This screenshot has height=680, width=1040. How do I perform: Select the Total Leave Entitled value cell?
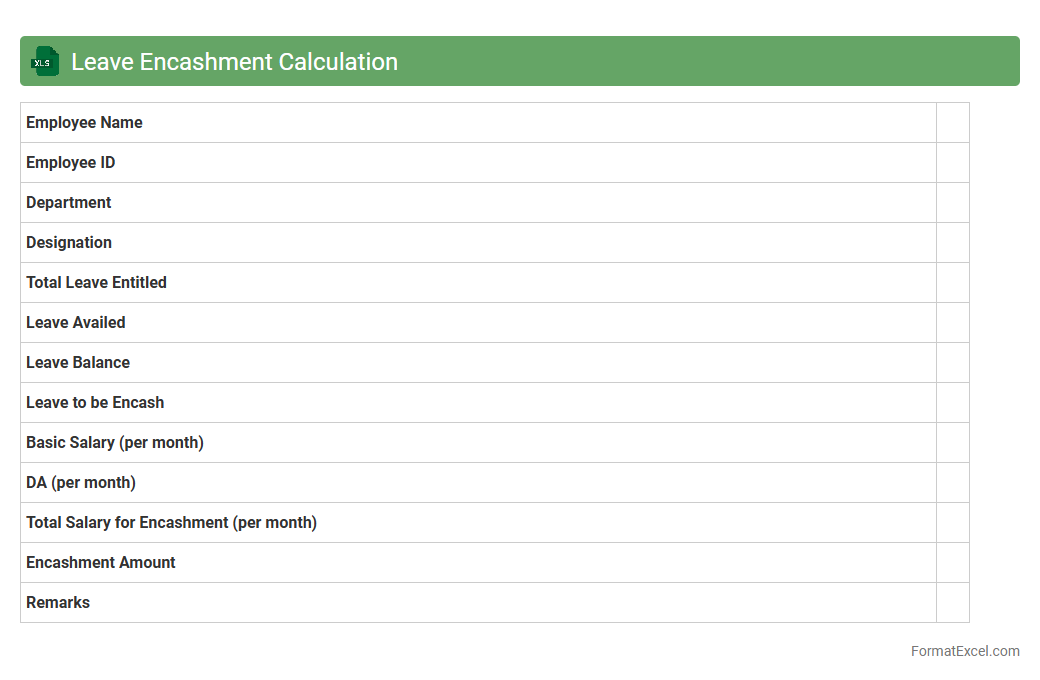click(x=952, y=283)
